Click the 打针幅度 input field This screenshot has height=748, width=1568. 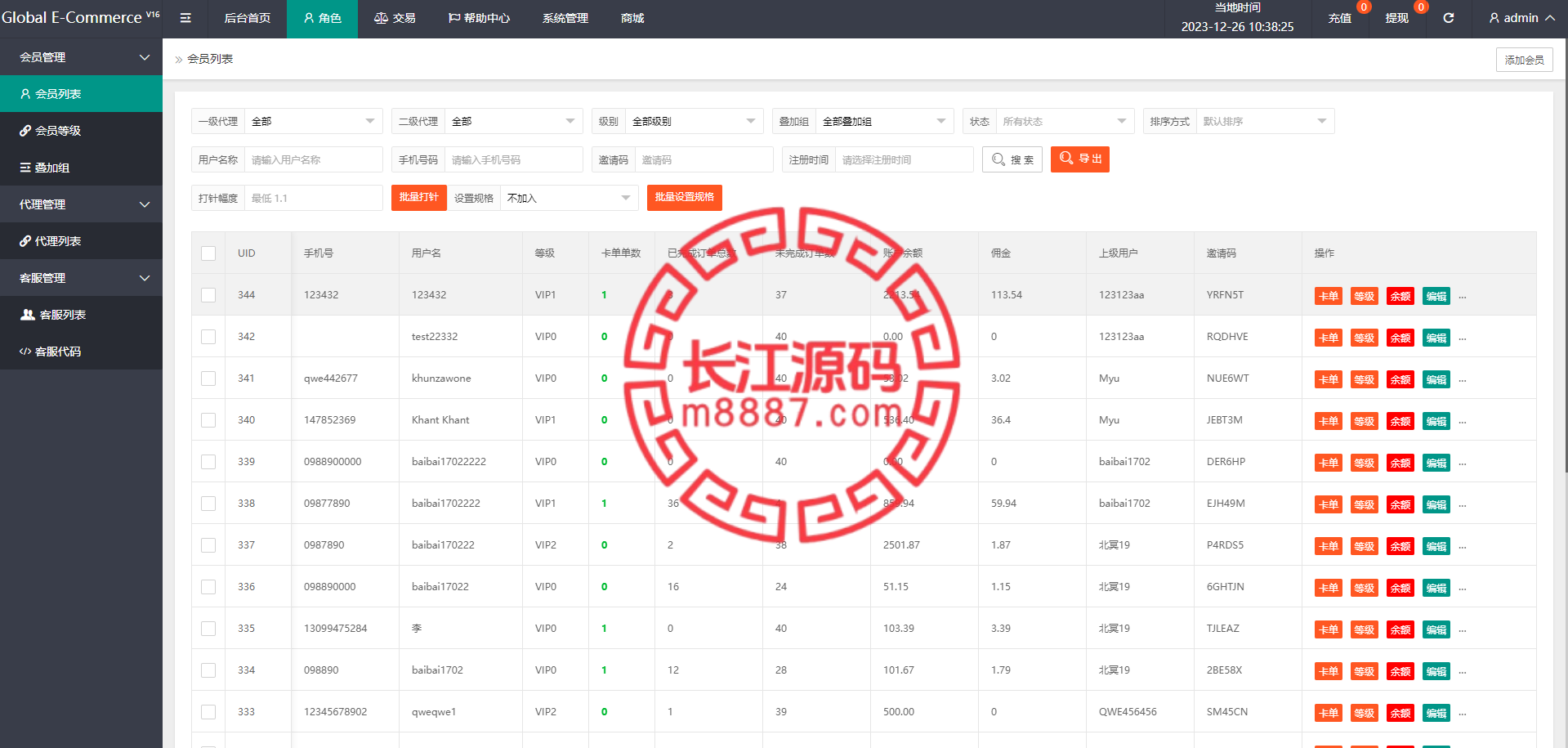[x=314, y=198]
